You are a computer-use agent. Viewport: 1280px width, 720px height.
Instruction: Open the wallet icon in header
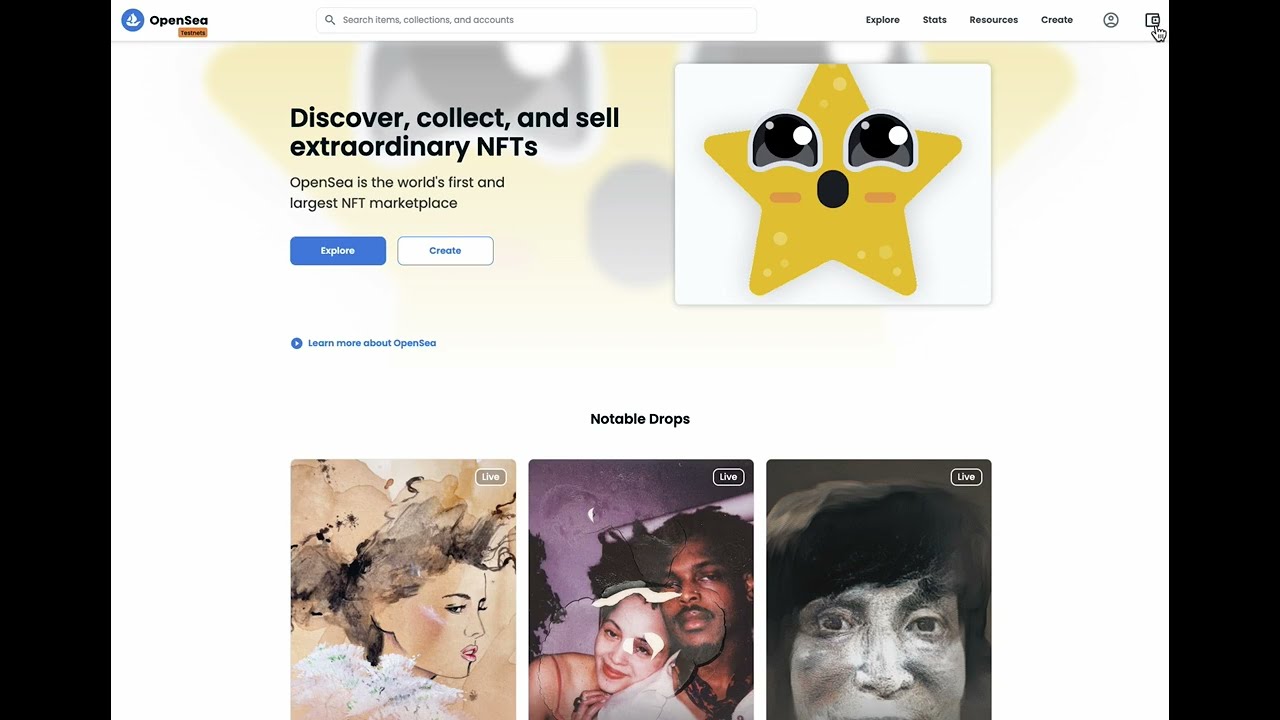[1152, 20]
